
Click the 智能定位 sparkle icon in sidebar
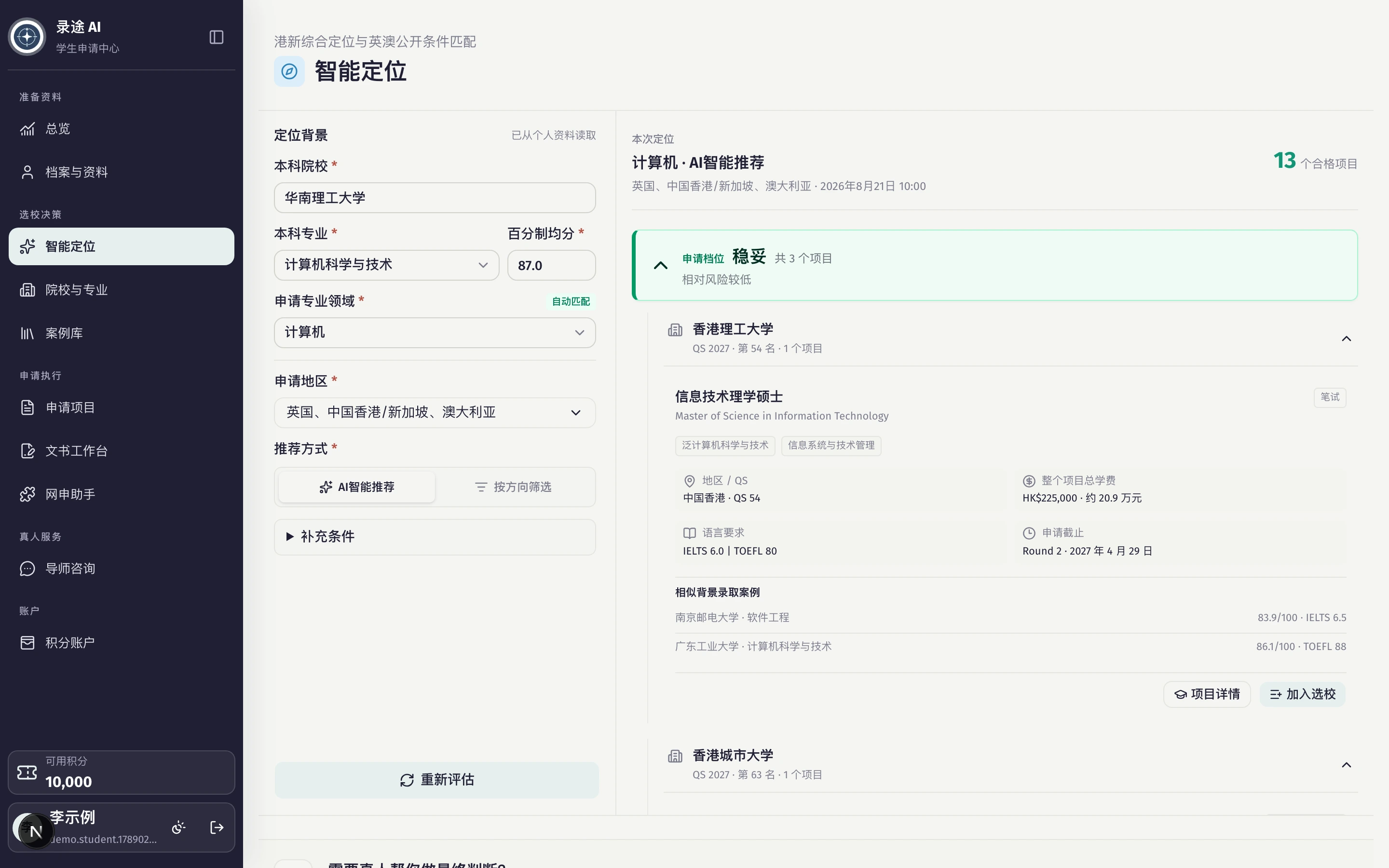[x=27, y=247]
